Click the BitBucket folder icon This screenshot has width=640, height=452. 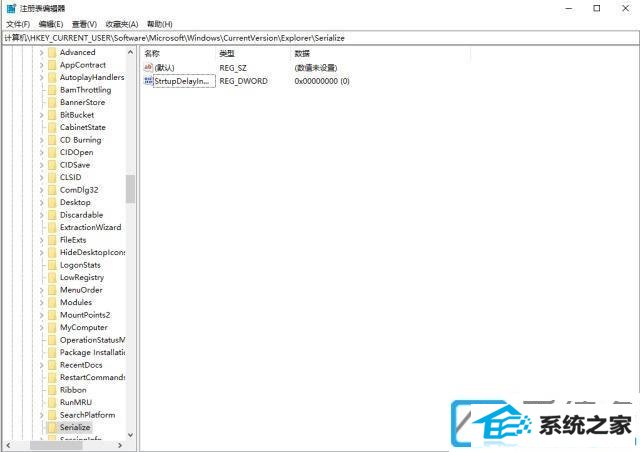[52, 115]
